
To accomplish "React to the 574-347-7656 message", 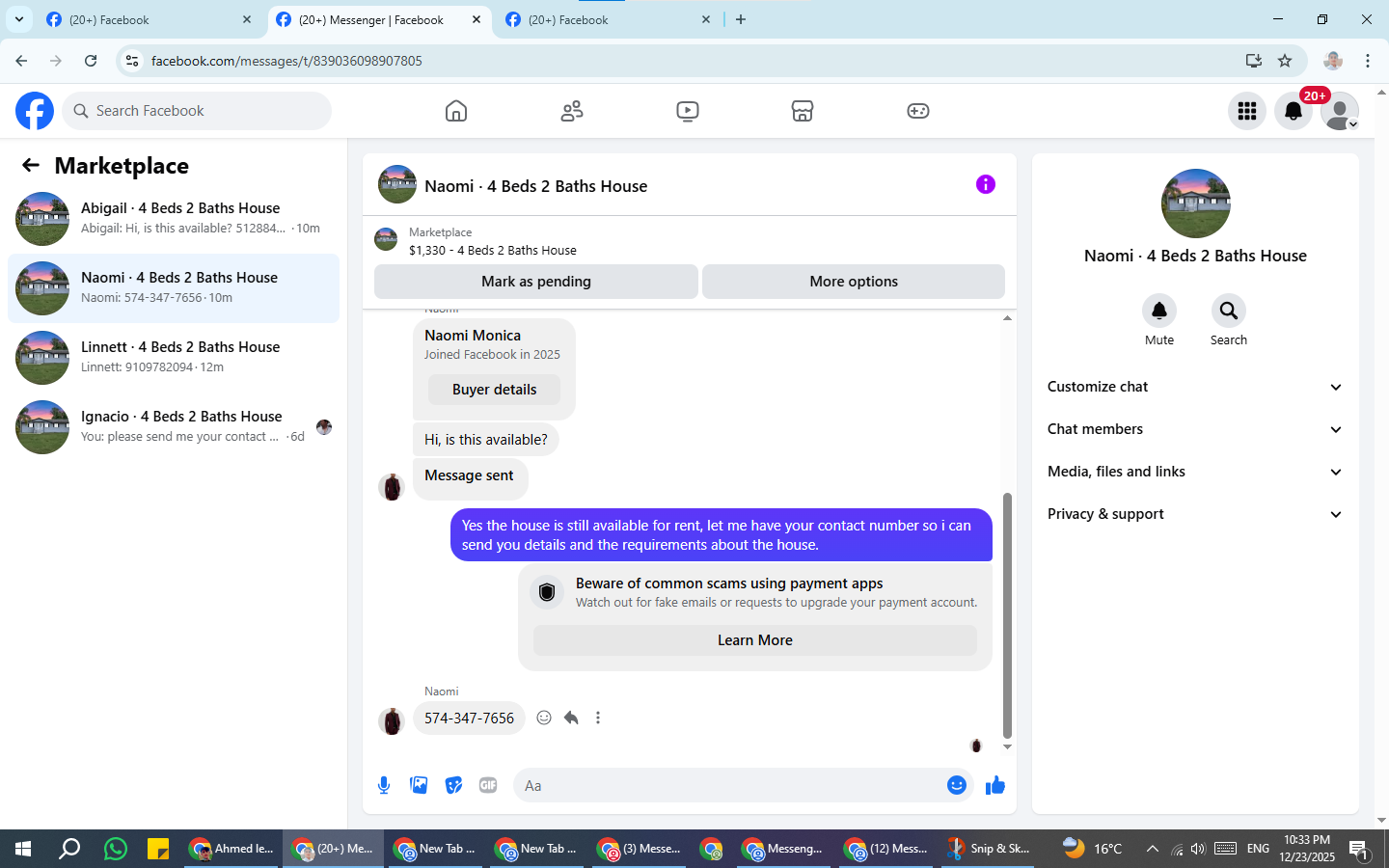I will point(544,718).
